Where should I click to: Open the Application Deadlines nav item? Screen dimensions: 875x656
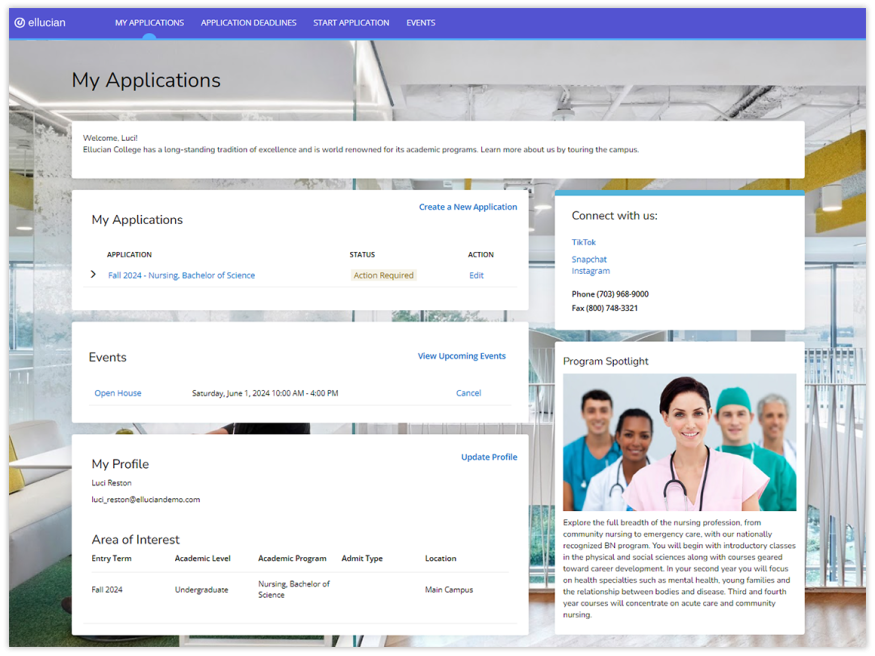(x=248, y=22)
